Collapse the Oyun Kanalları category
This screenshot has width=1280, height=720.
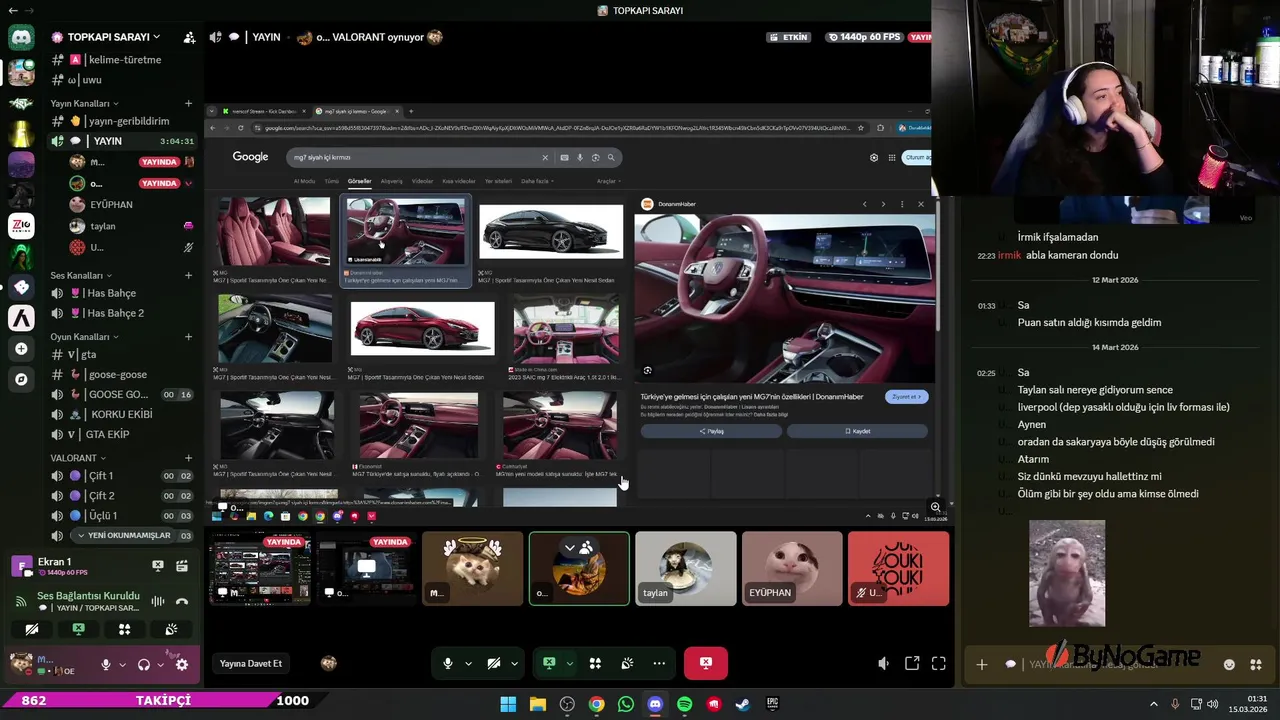click(x=84, y=337)
